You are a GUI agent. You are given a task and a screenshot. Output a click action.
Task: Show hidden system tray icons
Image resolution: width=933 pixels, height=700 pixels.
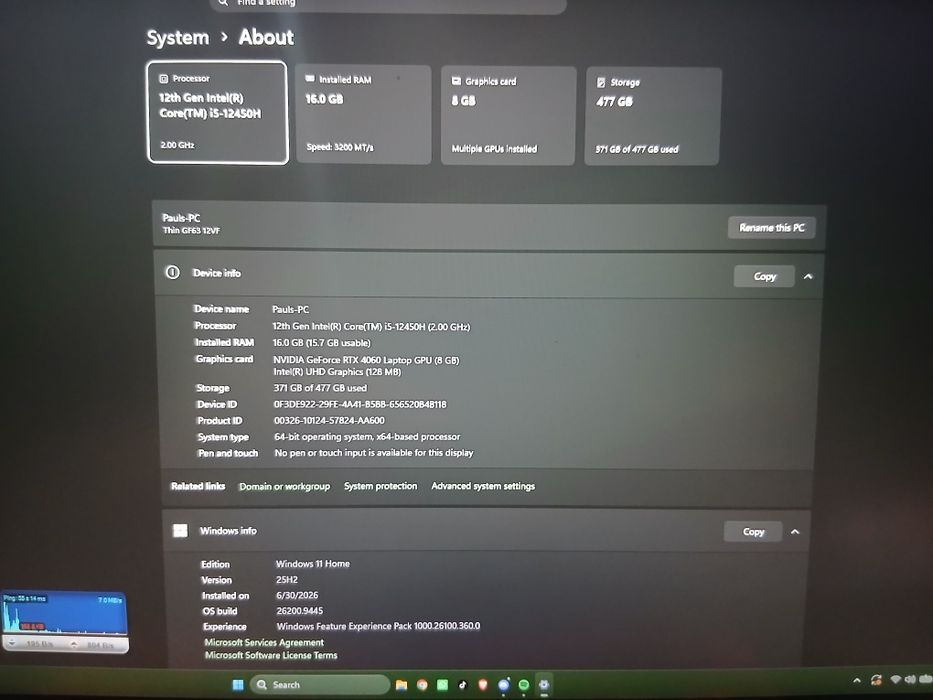[x=857, y=680]
